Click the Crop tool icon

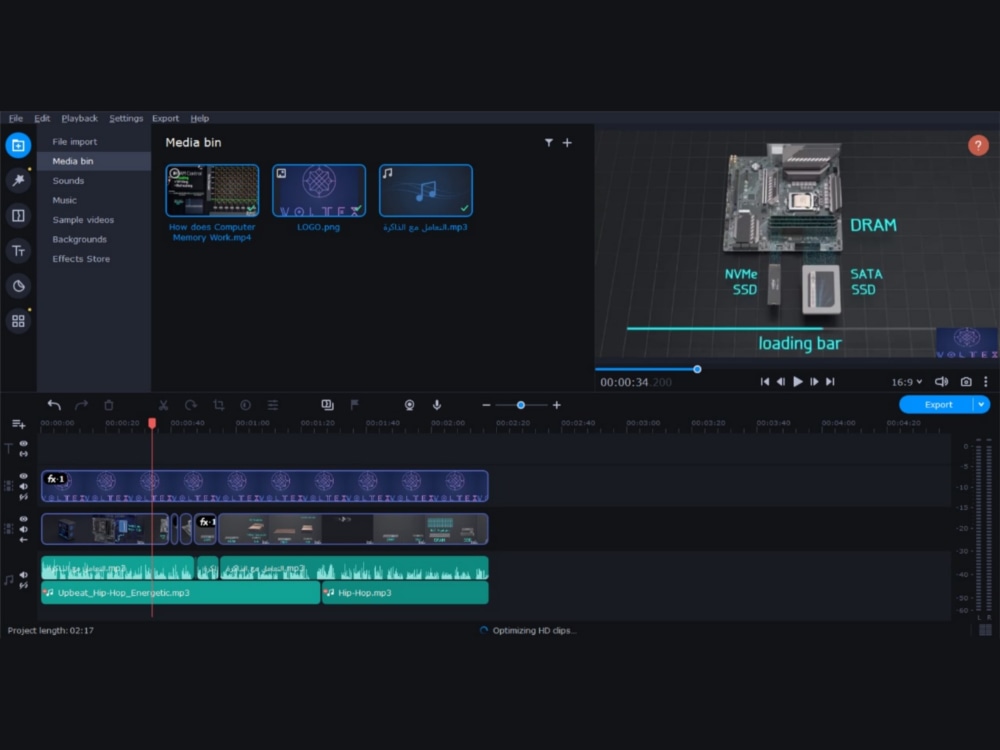click(x=219, y=405)
